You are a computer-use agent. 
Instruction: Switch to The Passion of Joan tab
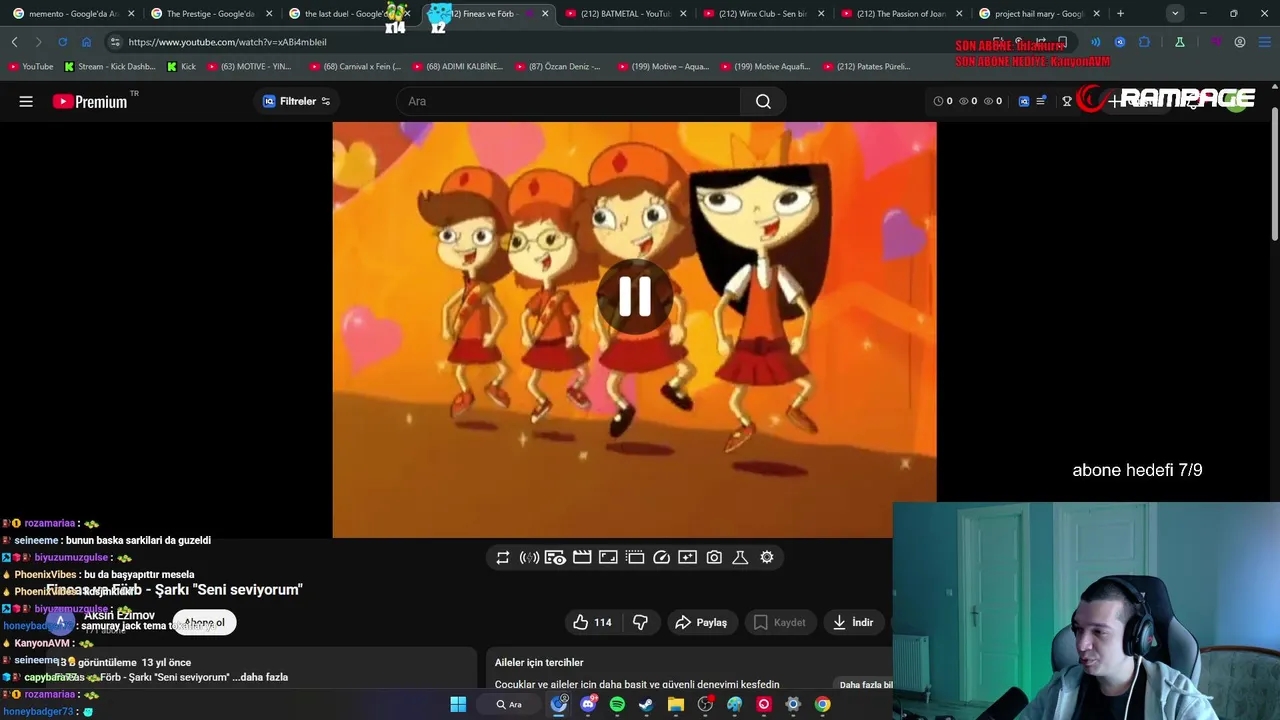pyautogui.click(x=902, y=14)
